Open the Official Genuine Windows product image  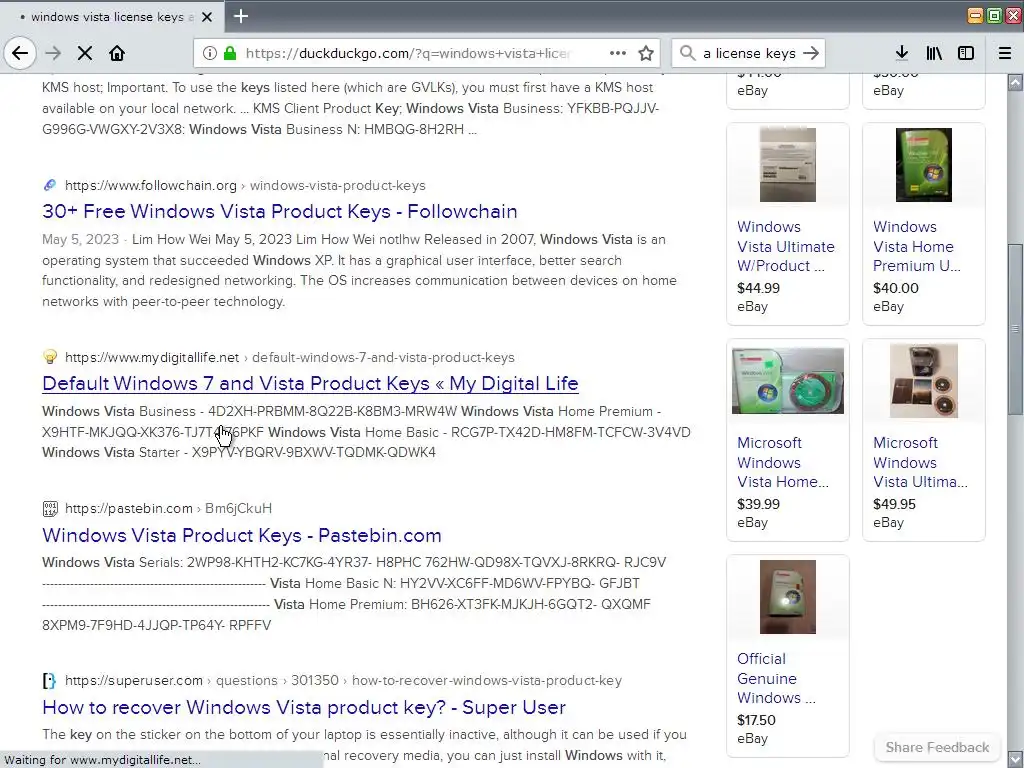click(788, 597)
